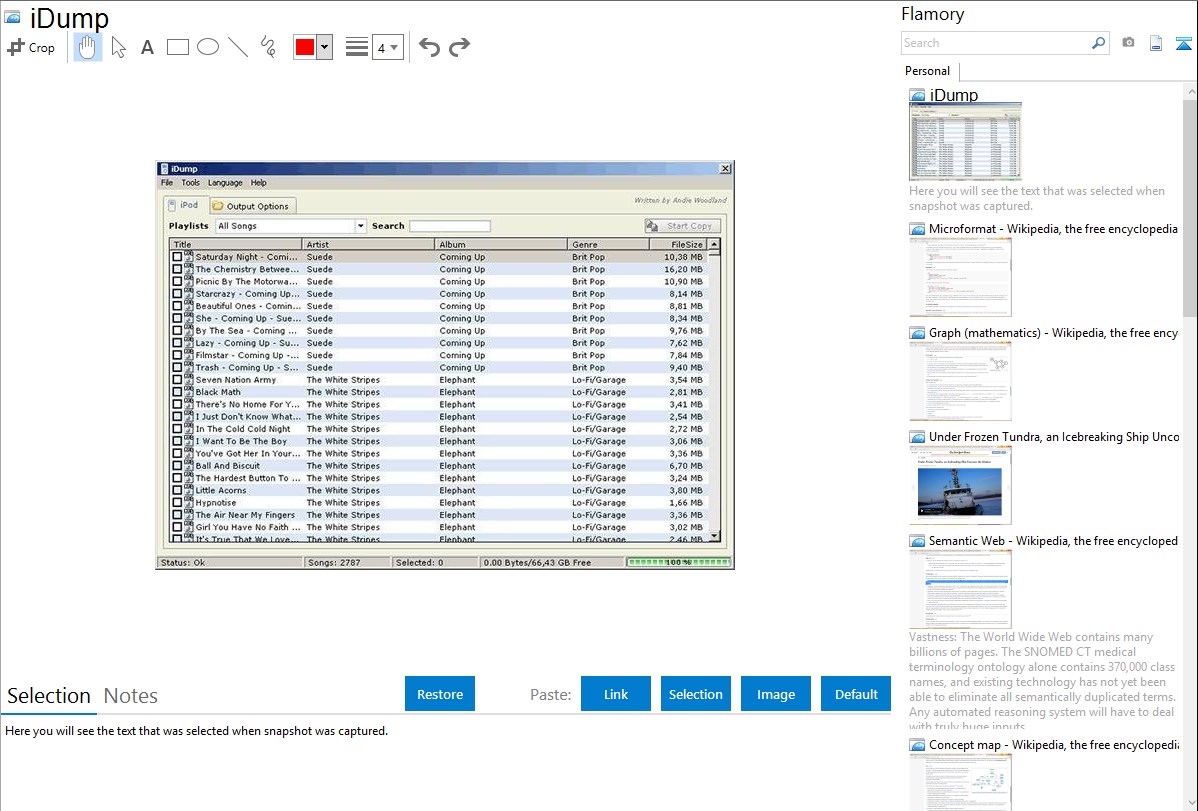1198x811 pixels.
Task: Redo the last annotation
Action: [459, 47]
